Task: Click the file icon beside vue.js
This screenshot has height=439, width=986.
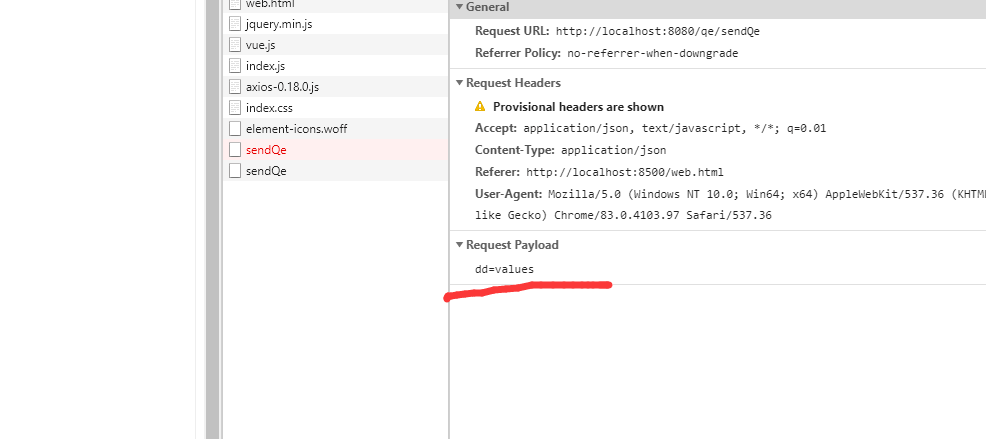Action: 235,44
